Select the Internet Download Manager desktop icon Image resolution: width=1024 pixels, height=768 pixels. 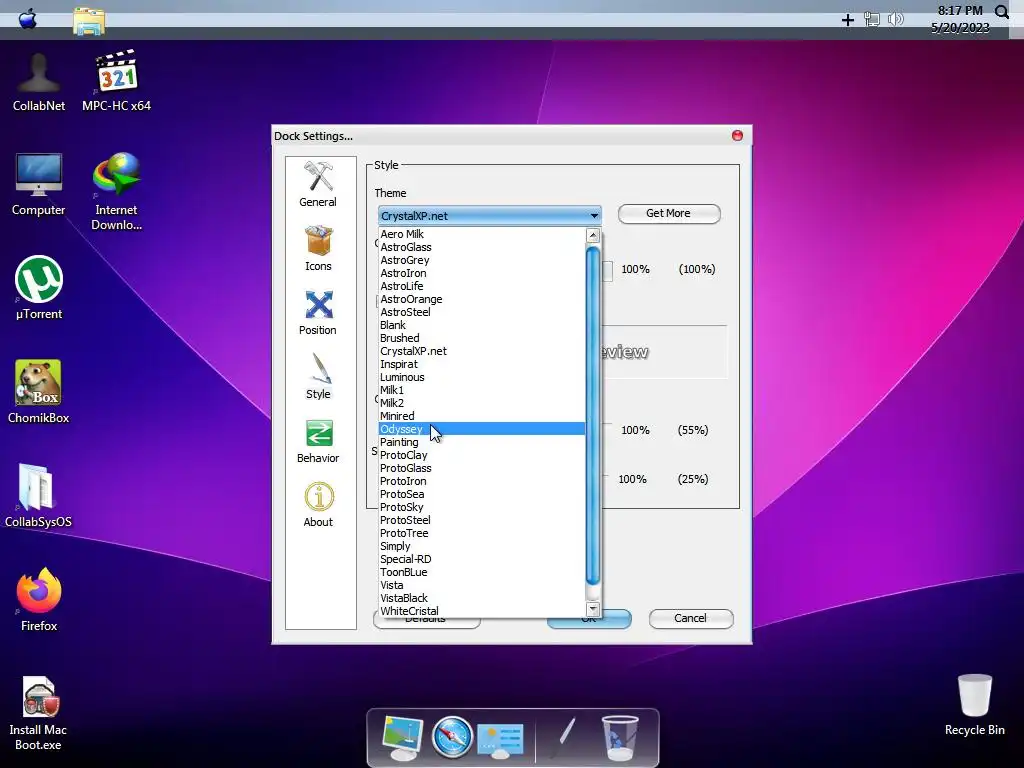(116, 192)
